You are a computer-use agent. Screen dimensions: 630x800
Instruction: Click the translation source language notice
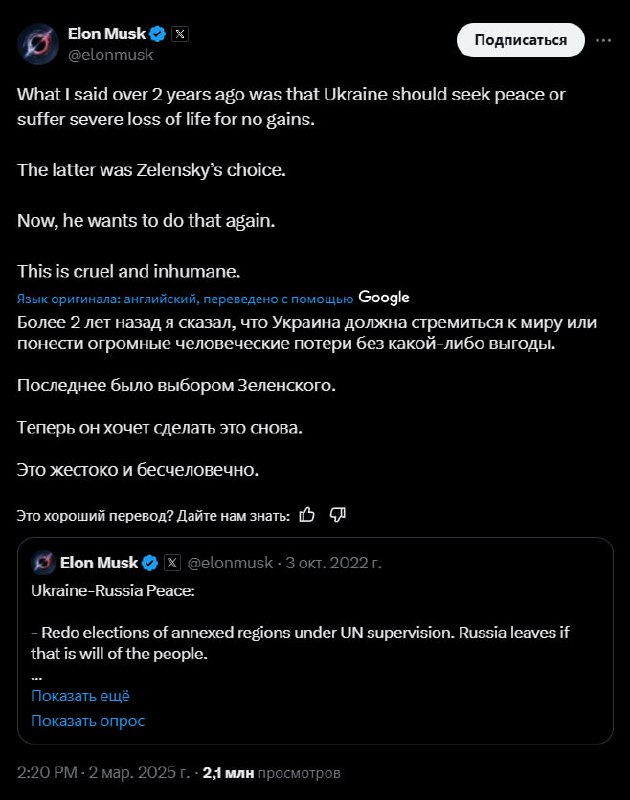click(x=185, y=298)
